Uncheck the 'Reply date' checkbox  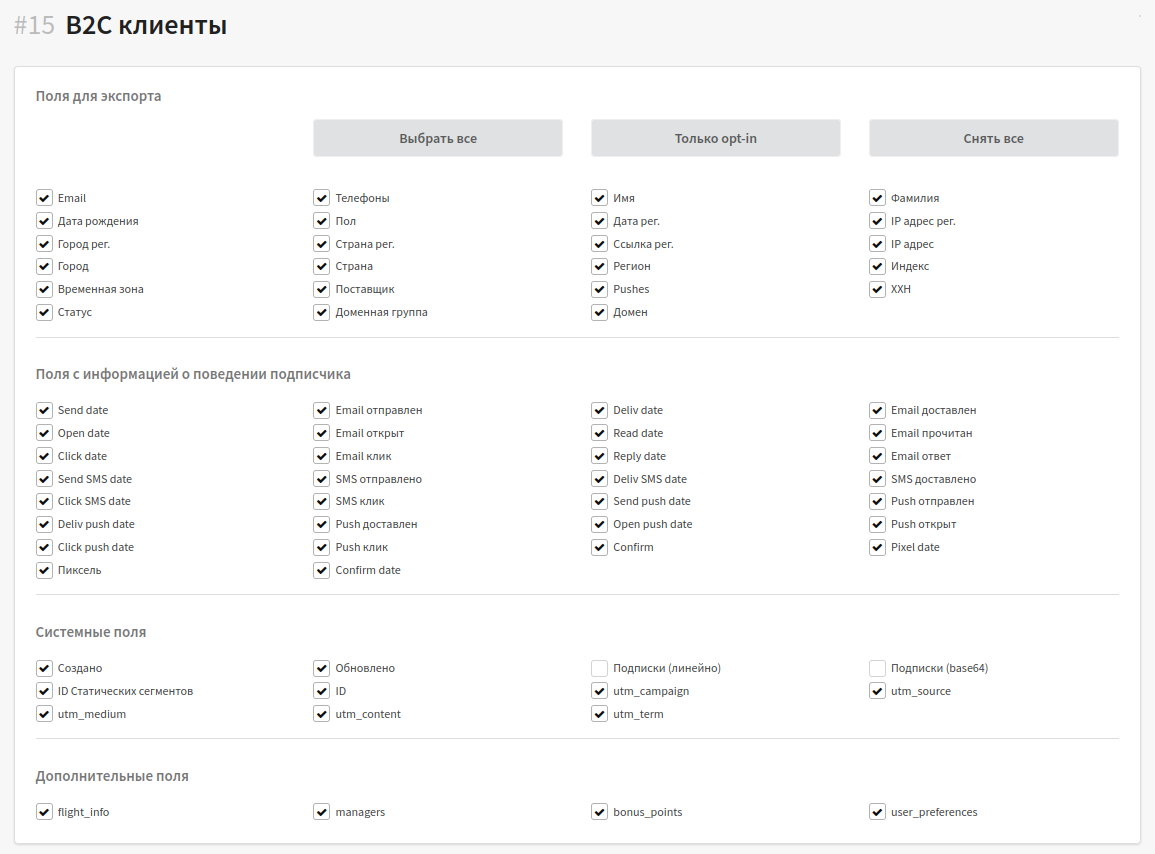point(599,456)
